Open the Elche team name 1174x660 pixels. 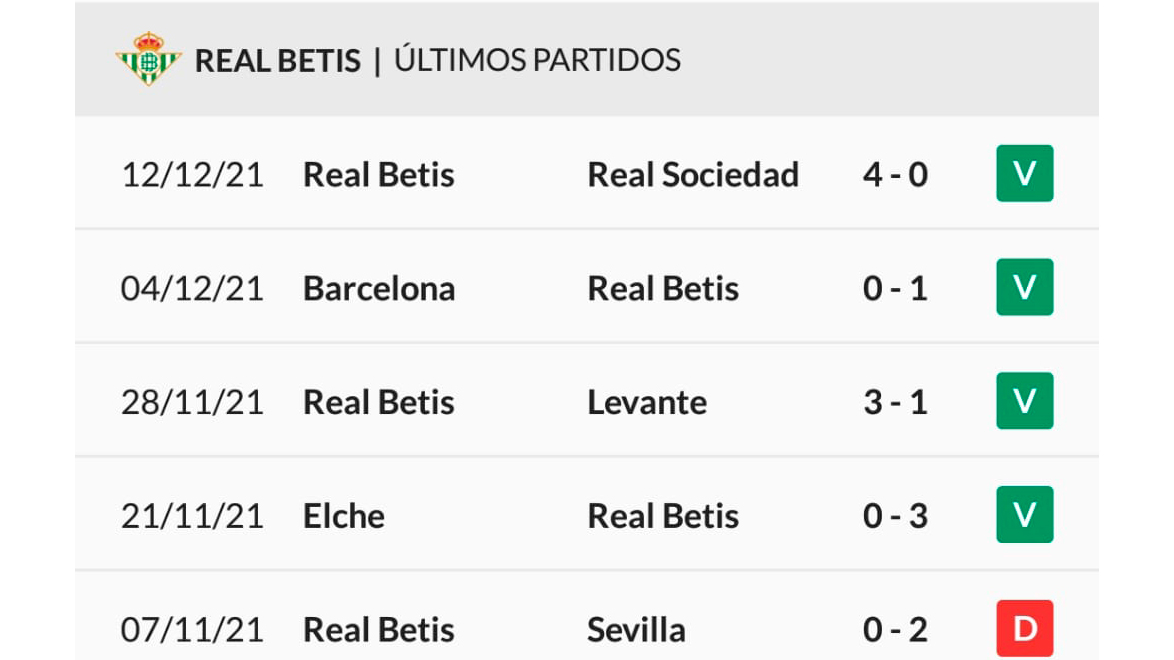coord(344,516)
